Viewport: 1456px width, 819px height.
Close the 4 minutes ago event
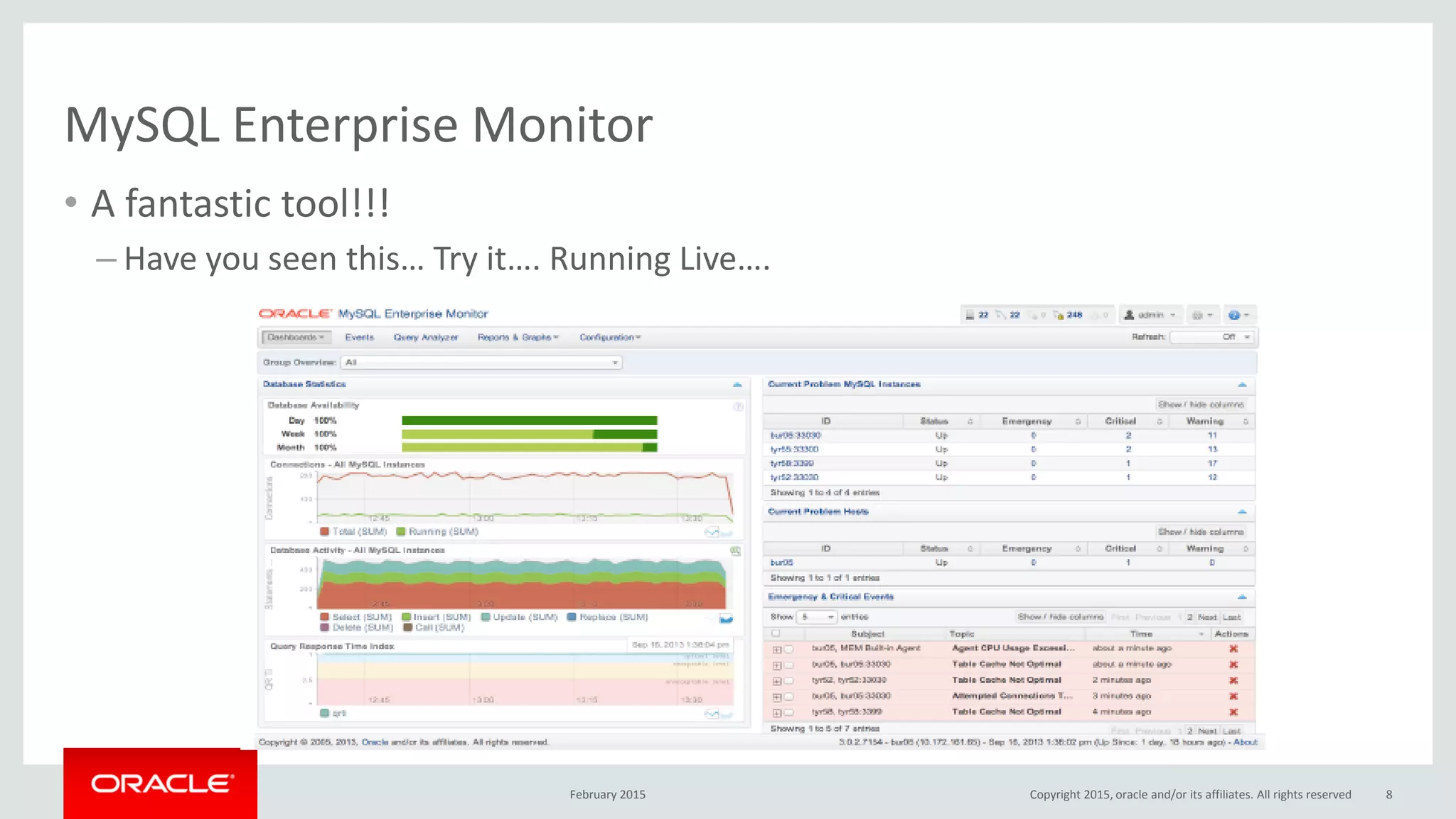[x=1233, y=712]
